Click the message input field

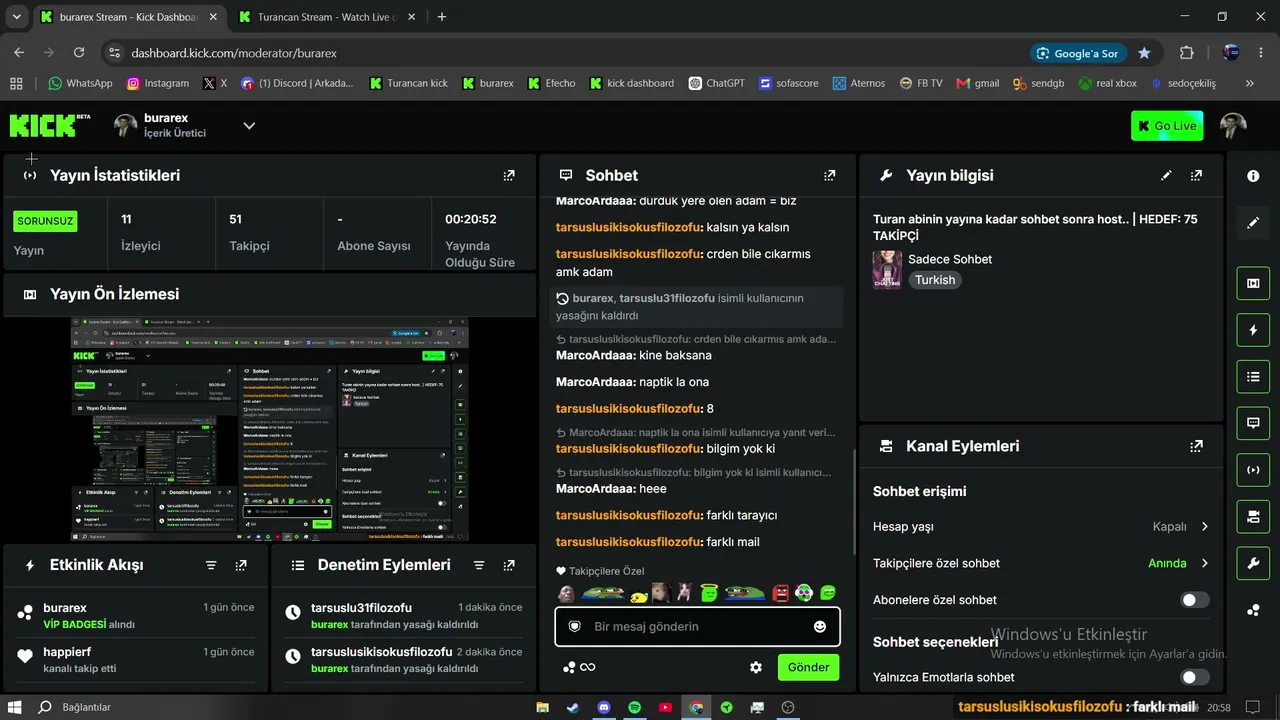click(698, 627)
